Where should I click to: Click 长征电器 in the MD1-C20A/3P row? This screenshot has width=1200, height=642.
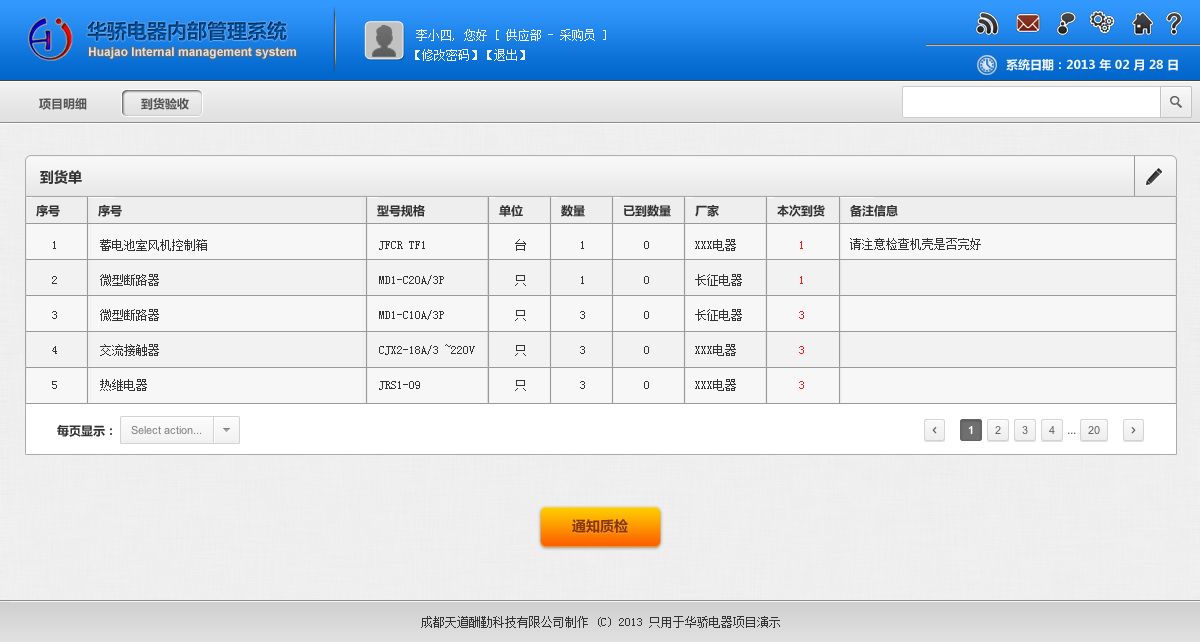click(719, 280)
